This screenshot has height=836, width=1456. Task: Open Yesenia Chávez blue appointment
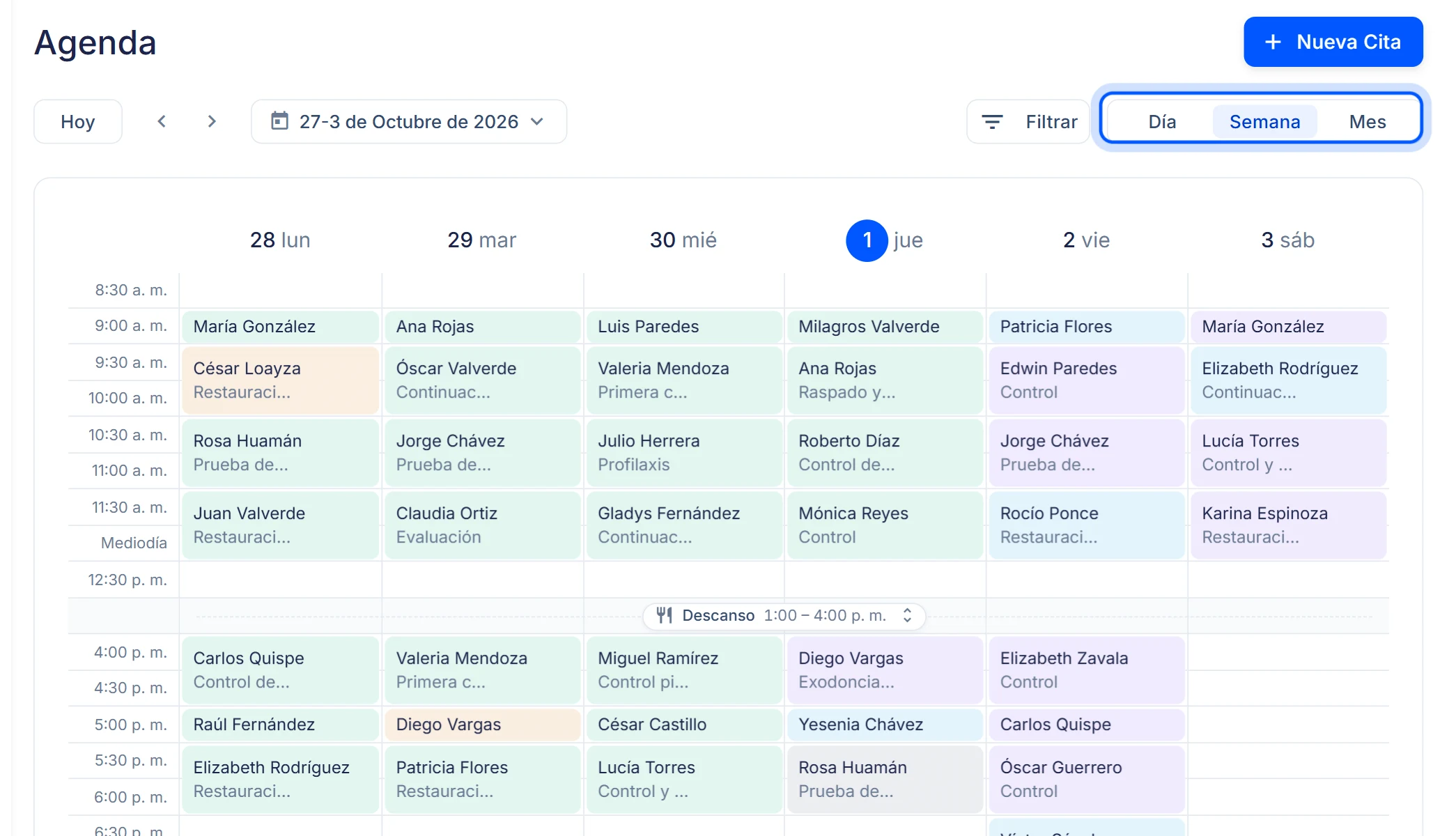click(885, 725)
